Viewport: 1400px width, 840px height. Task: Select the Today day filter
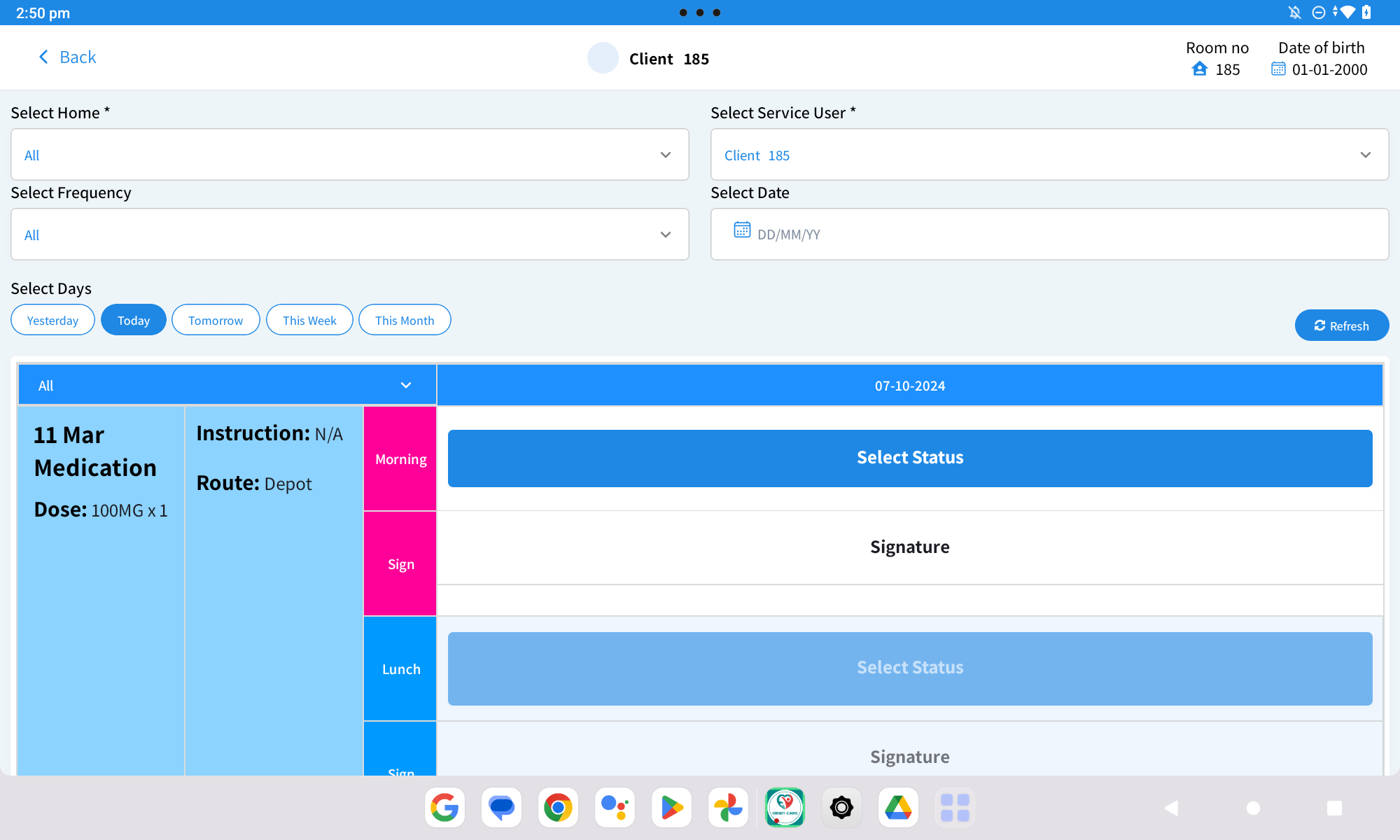coord(133,321)
